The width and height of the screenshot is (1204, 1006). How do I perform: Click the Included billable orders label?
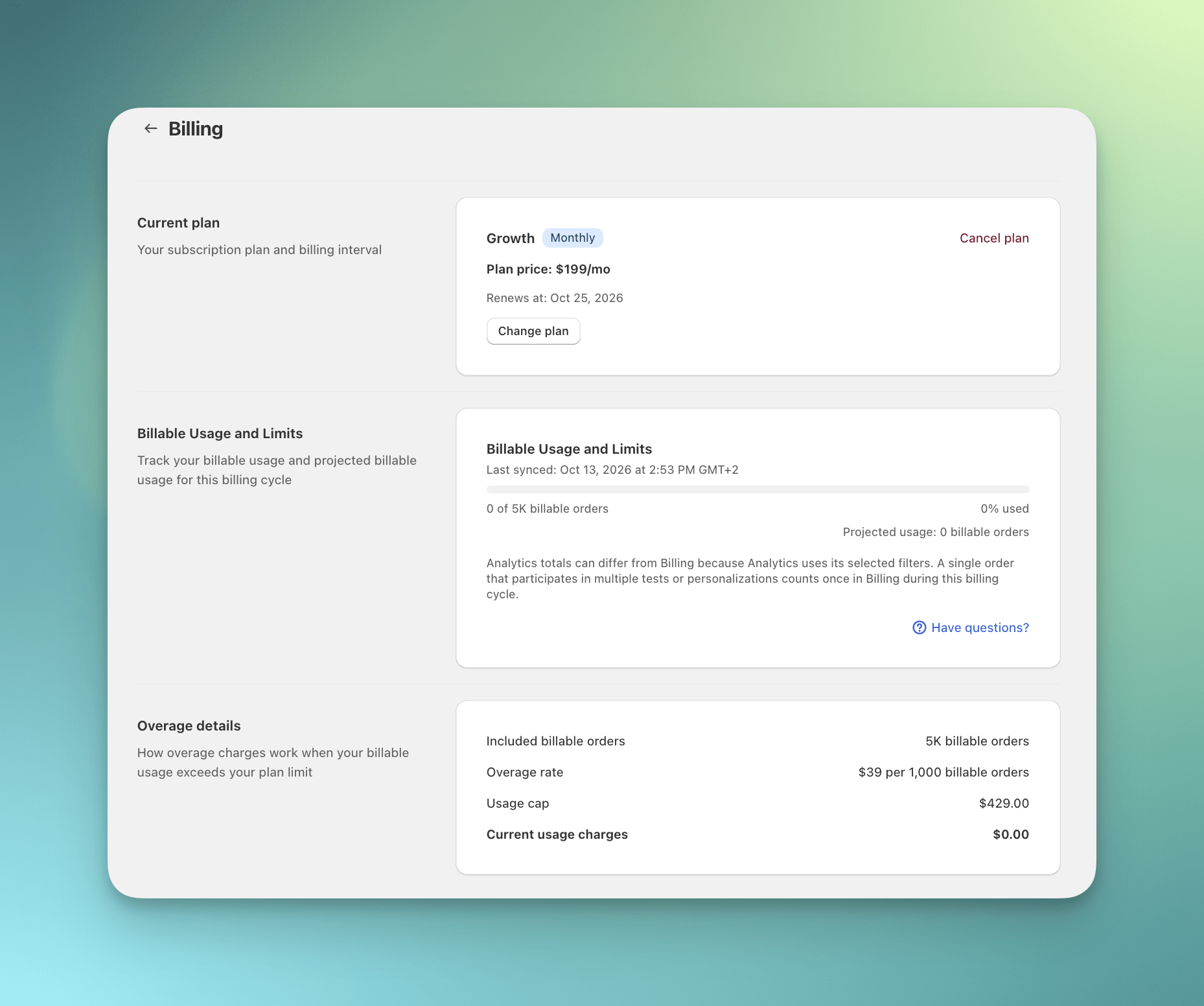(556, 741)
